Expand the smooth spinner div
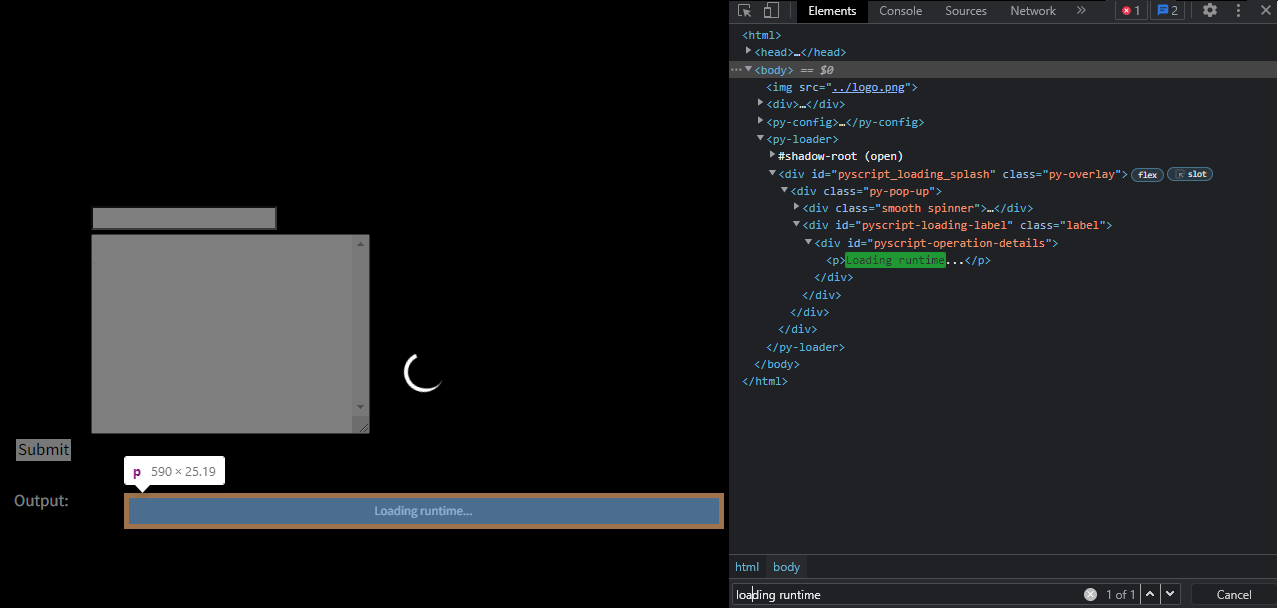Image resolution: width=1278 pixels, height=608 pixels. coord(796,207)
